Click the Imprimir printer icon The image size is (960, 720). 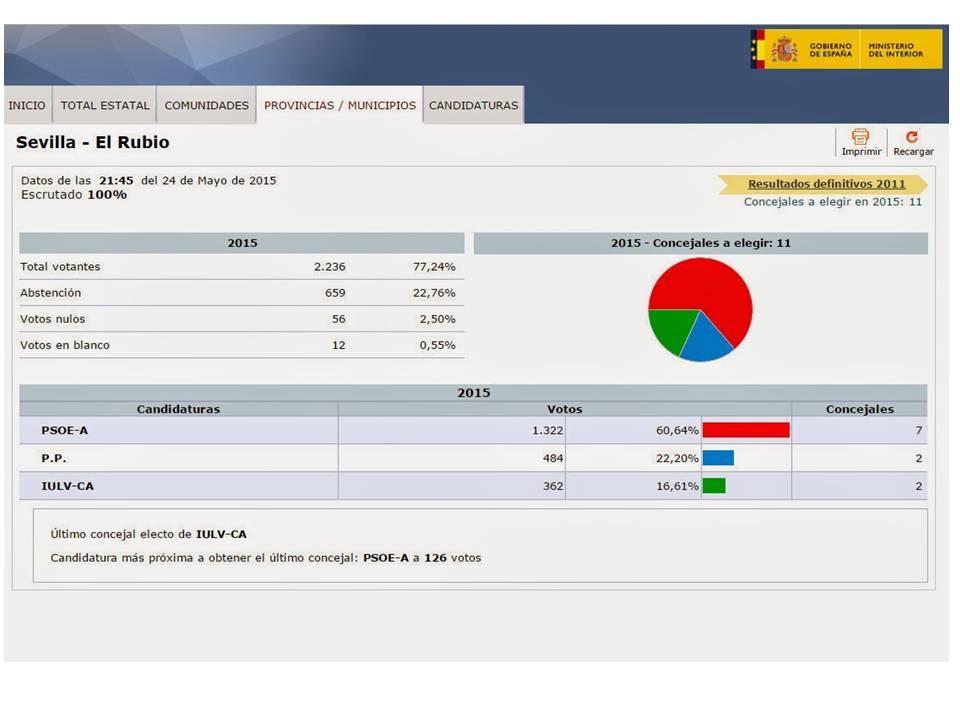860,137
